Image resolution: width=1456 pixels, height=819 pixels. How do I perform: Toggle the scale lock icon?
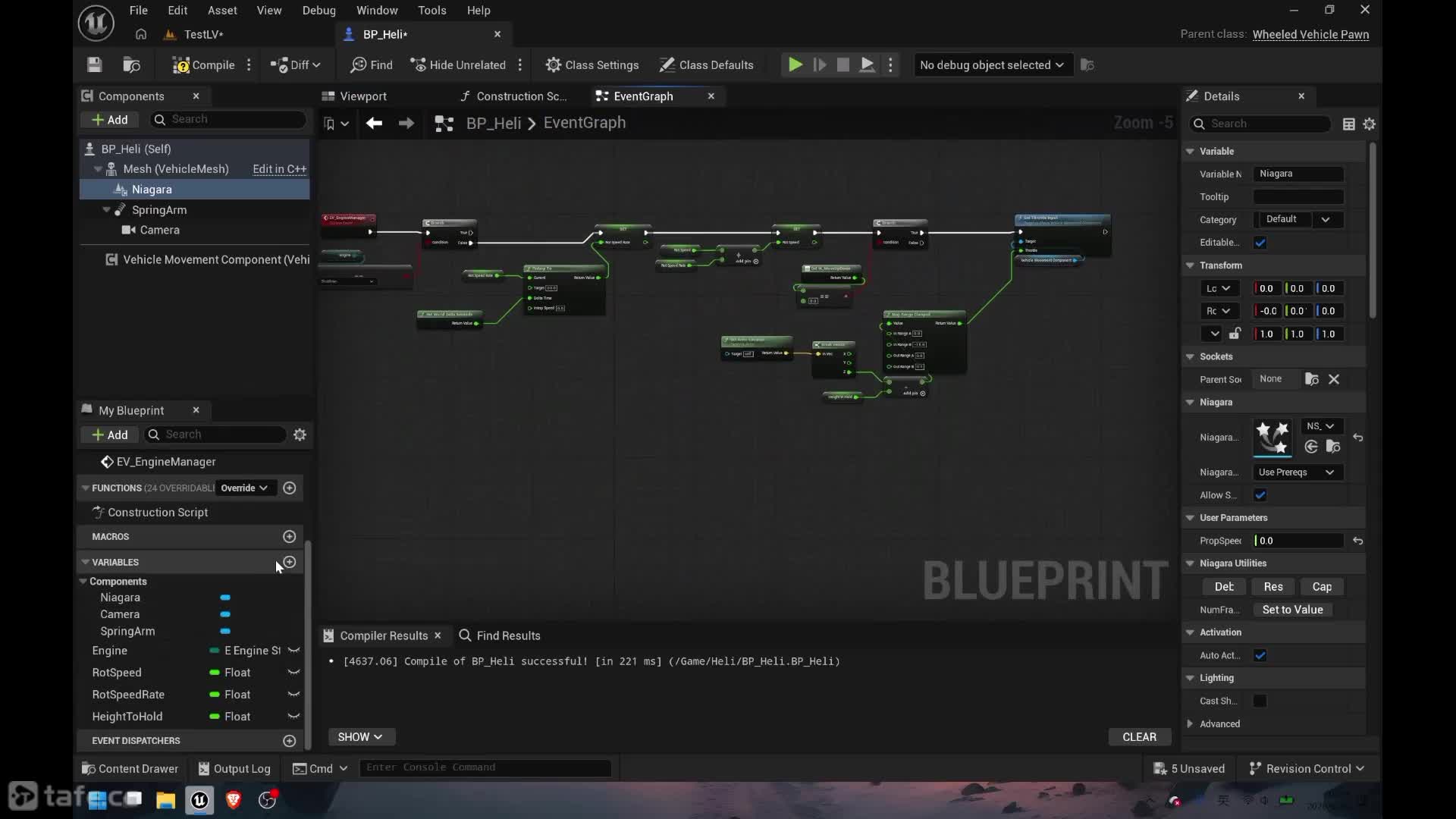coord(1235,334)
